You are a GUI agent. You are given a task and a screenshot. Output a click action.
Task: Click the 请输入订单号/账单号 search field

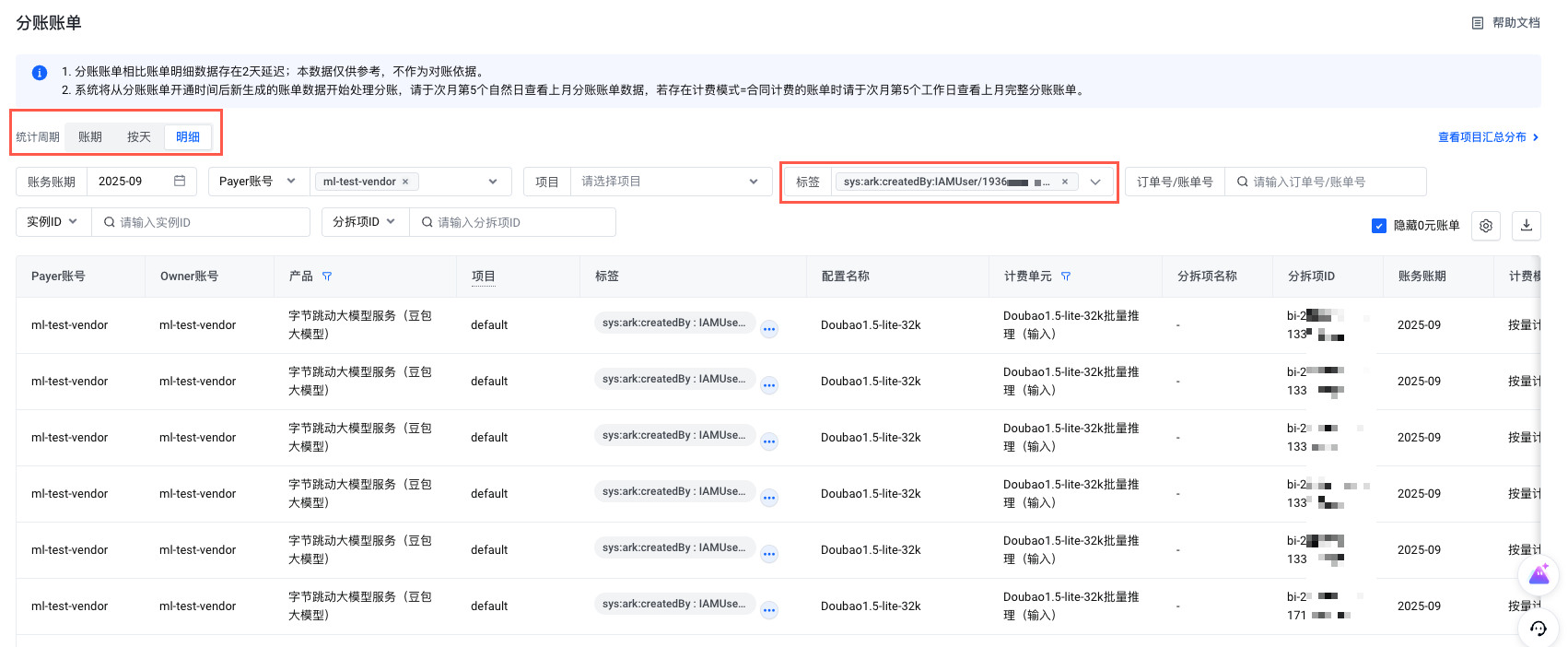tap(1327, 182)
